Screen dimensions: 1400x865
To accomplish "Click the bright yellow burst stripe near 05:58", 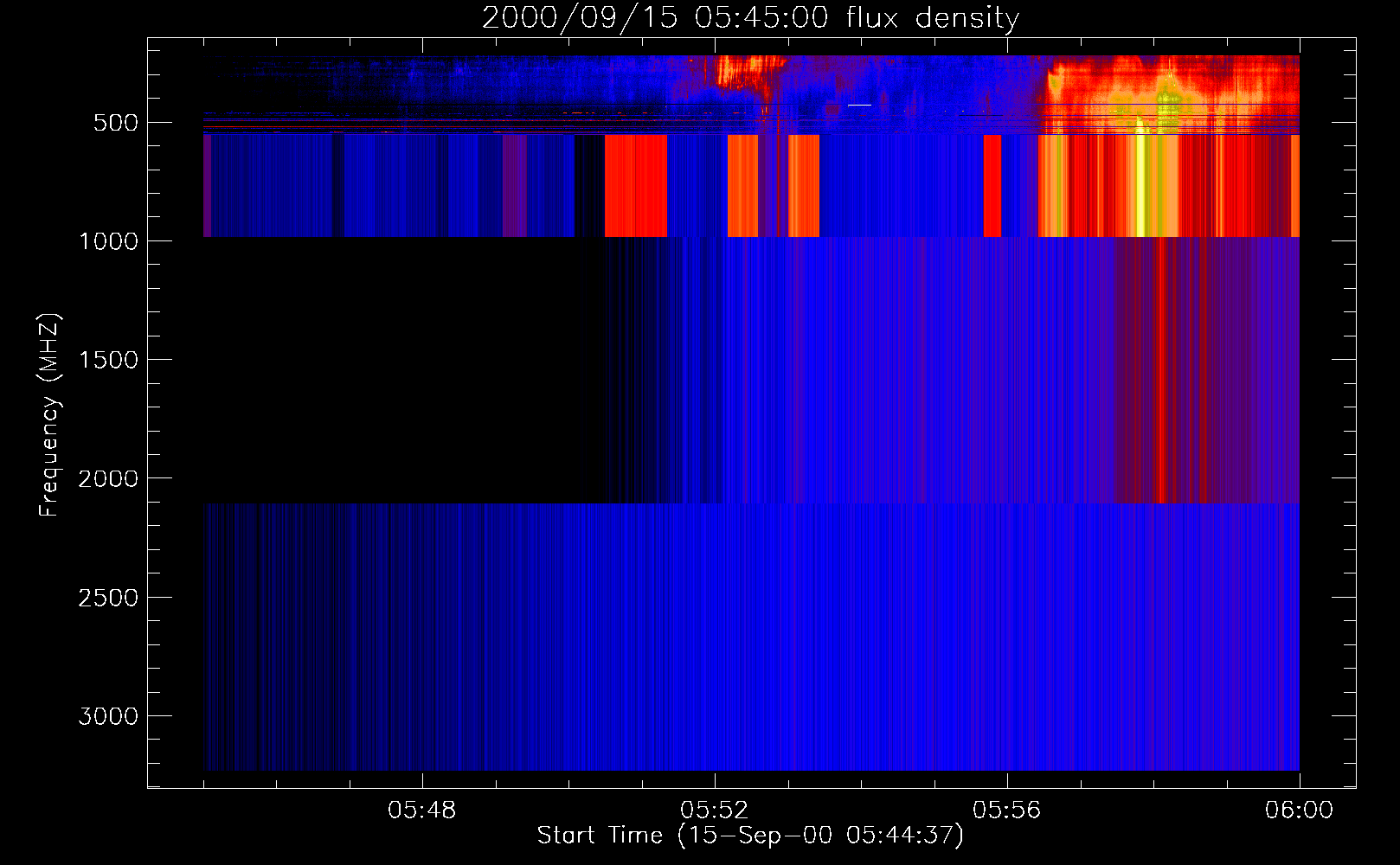I will tap(1140, 186).
